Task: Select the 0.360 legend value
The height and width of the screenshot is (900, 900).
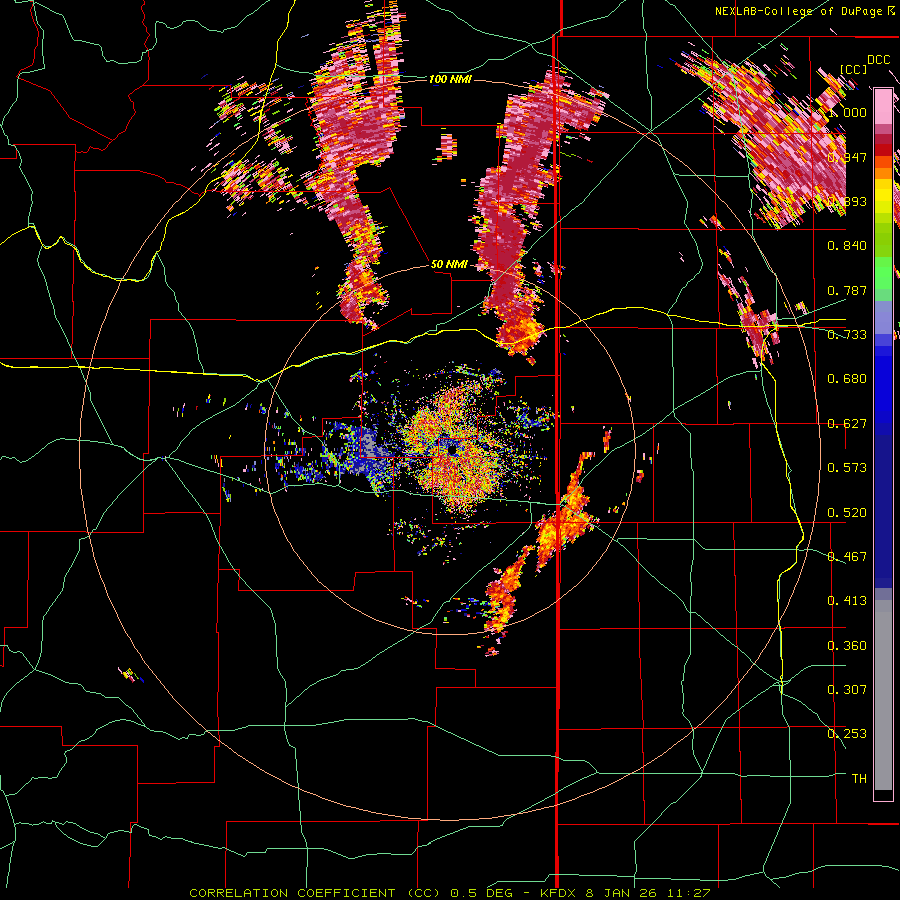Action: (847, 646)
